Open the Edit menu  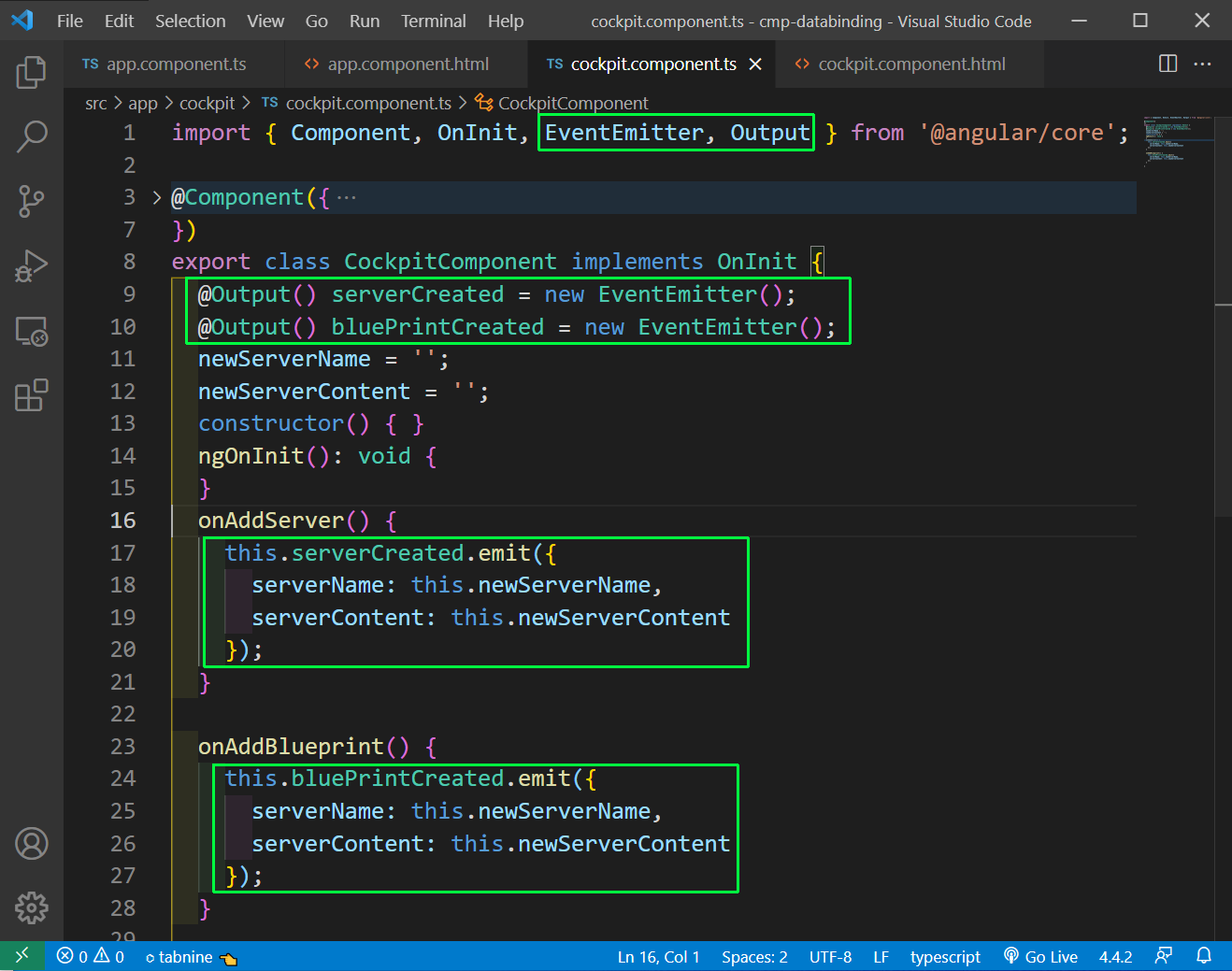coord(119,21)
